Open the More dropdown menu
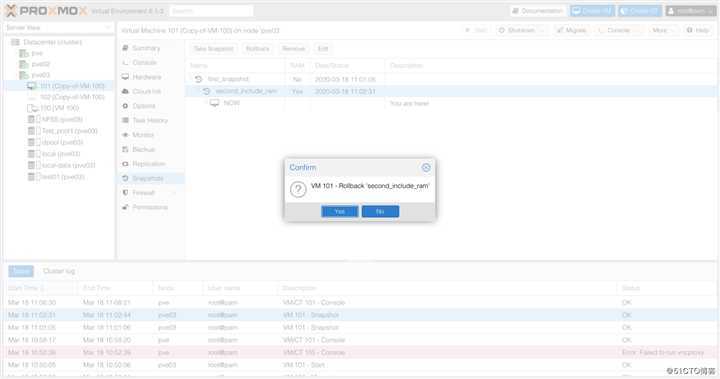The width and height of the screenshot is (720, 379). click(663, 30)
